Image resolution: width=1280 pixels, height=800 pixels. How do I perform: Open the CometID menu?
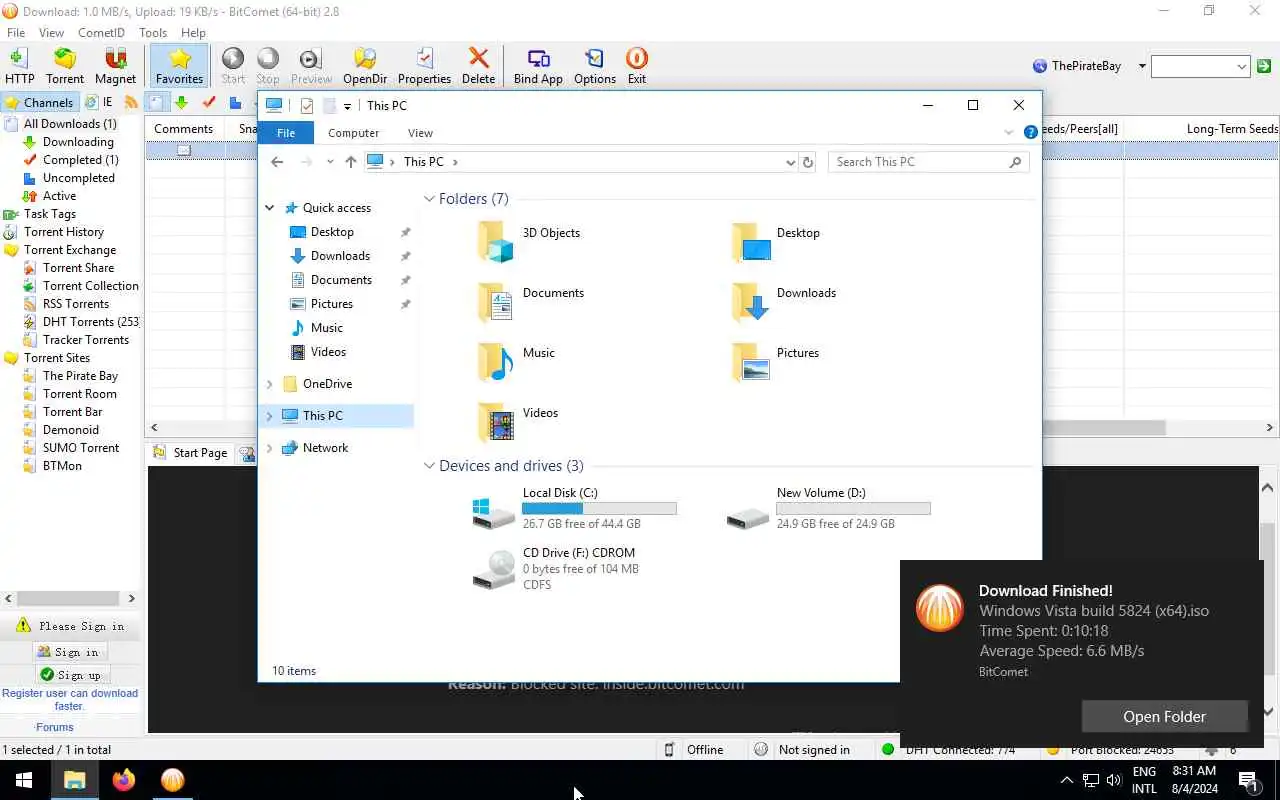pos(101,33)
